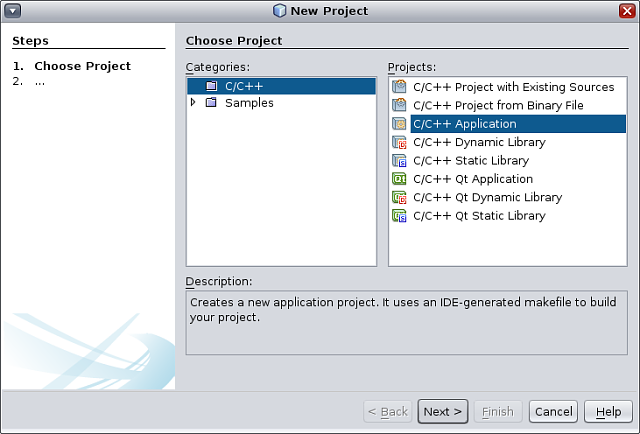Click the C/C++ Project with Existing Sources icon
The image size is (640, 434).
click(x=400, y=88)
